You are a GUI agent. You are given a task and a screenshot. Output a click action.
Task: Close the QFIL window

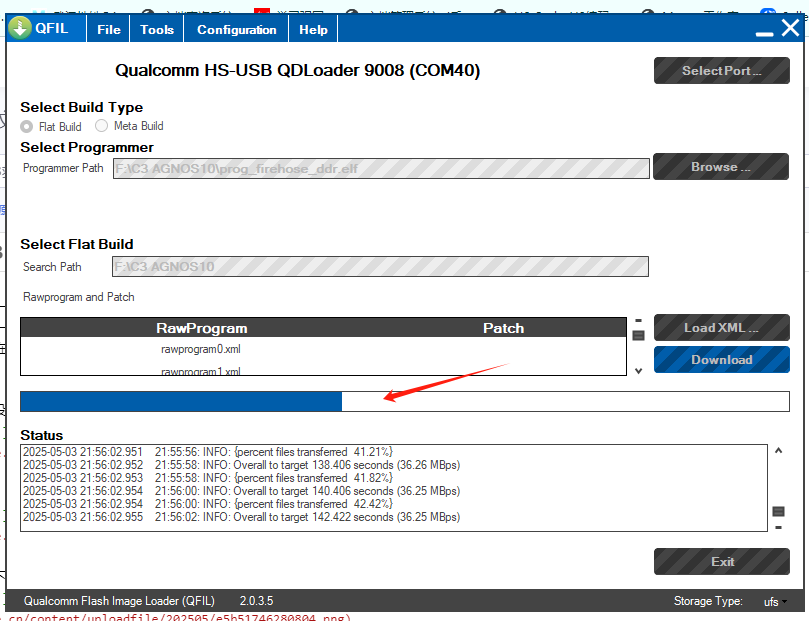tap(790, 28)
